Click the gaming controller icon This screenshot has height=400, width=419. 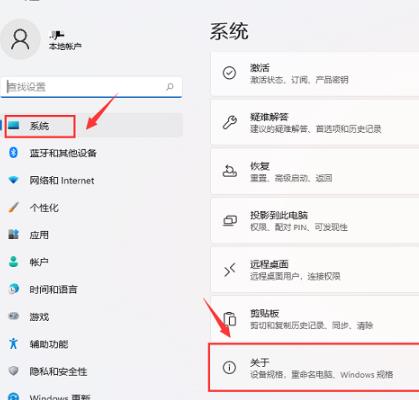coord(13,316)
